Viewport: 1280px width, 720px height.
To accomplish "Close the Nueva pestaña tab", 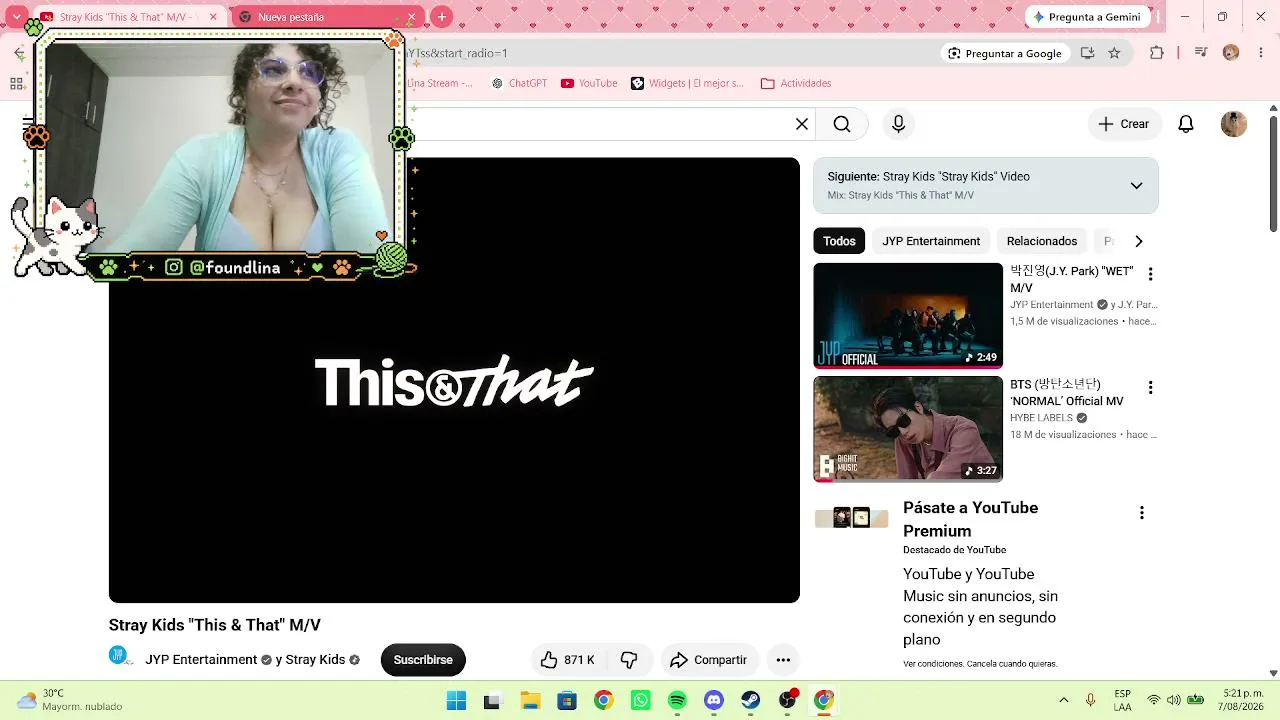I will click(x=411, y=17).
